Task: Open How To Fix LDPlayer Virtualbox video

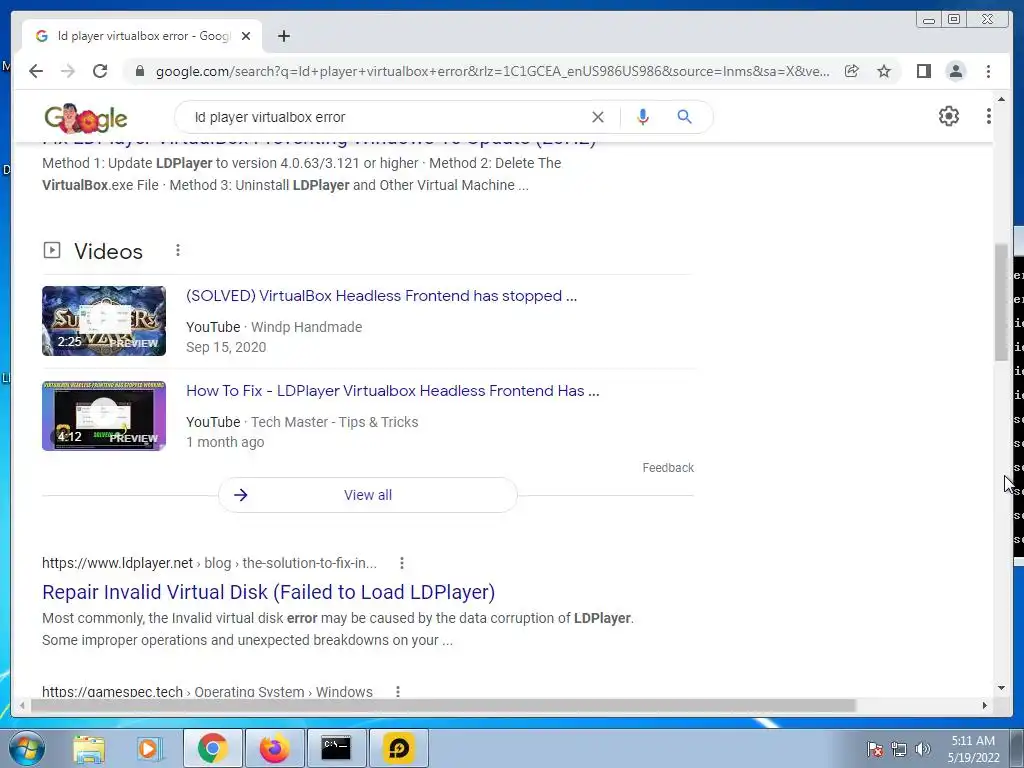Action: pos(392,391)
